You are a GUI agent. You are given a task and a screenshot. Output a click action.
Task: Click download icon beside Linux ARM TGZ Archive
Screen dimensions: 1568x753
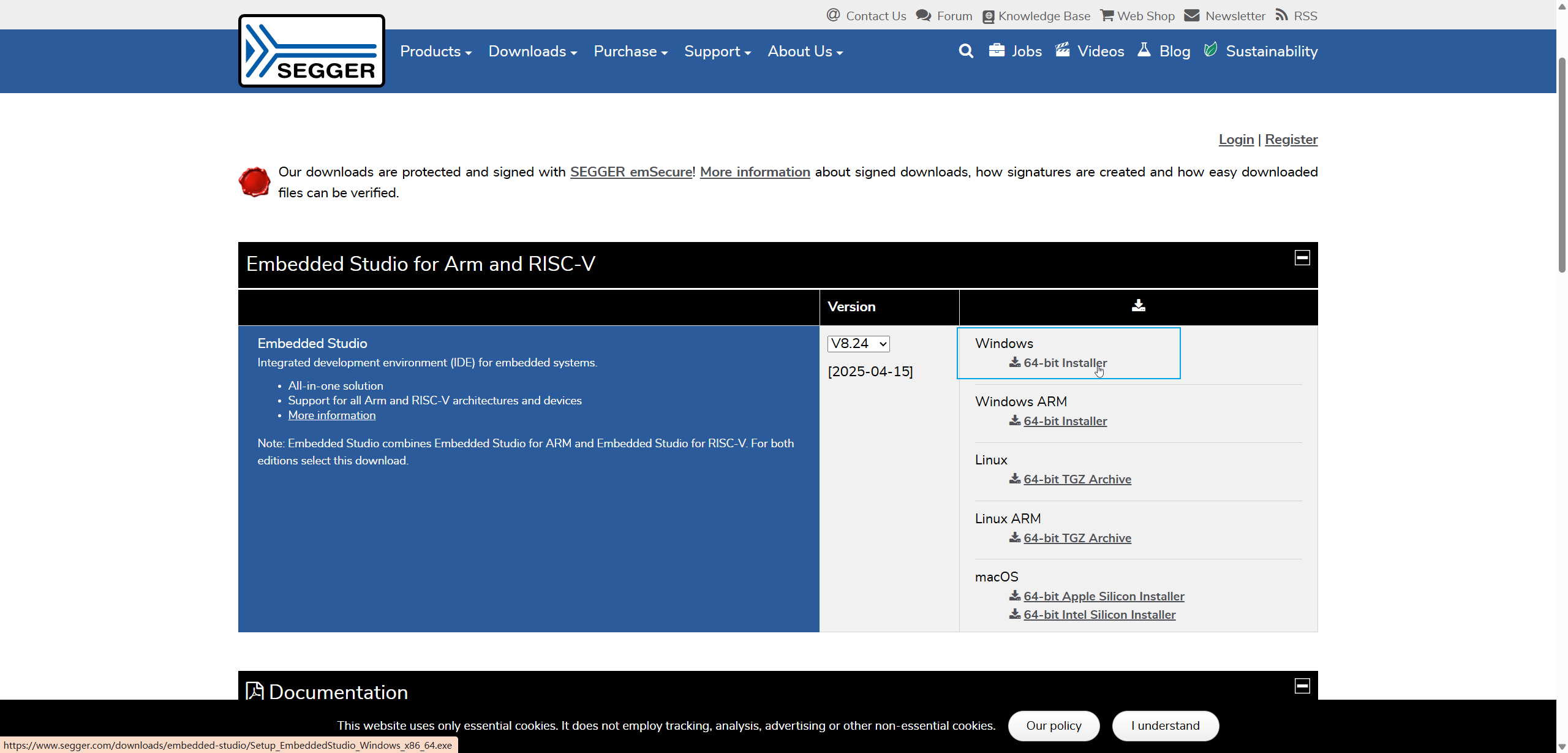1015,537
